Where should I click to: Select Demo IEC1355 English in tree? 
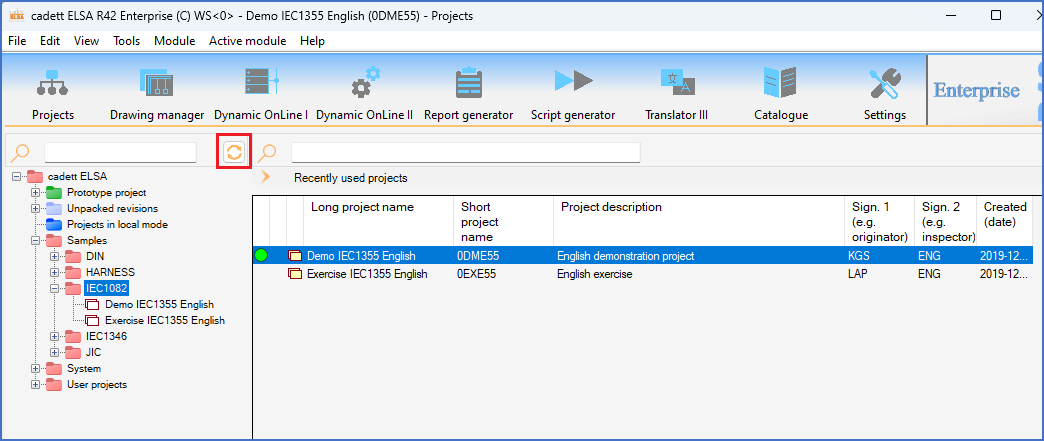click(x=159, y=304)
